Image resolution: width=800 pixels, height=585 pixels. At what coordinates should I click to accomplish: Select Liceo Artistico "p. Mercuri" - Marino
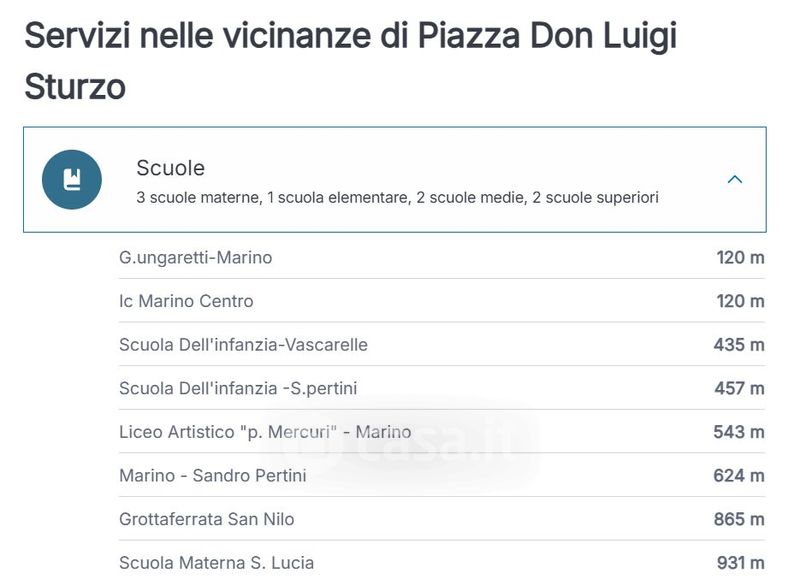point(265,432)
